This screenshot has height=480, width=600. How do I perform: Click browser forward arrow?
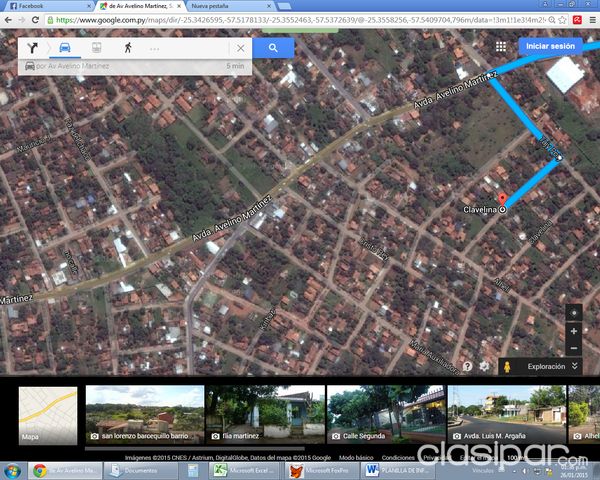point(21,20)
